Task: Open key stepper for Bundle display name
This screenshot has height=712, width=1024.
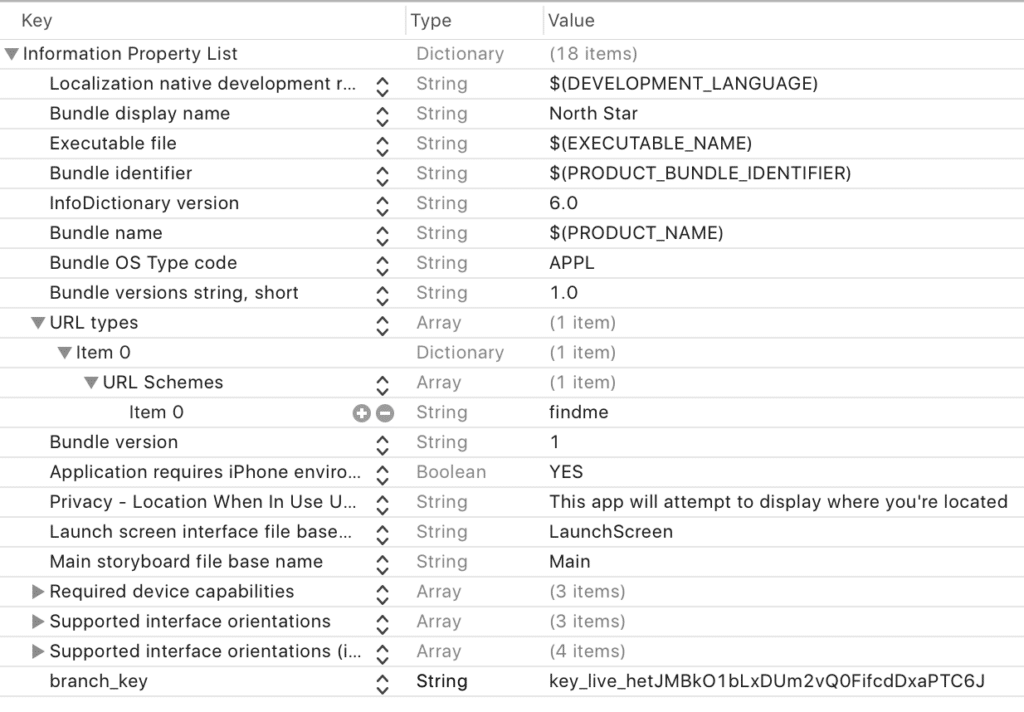Action: [x=382, y=114]
